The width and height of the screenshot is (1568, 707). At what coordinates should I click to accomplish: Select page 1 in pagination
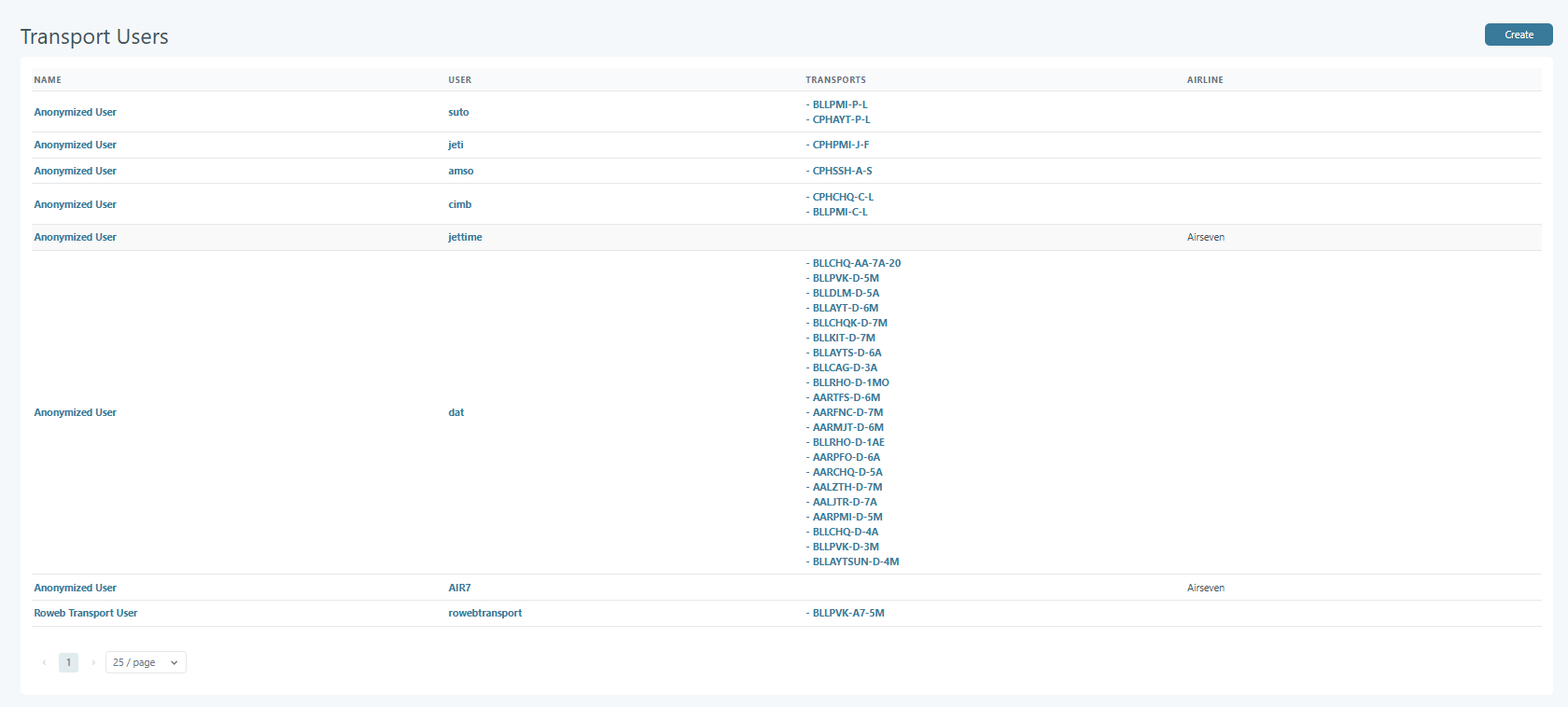point(68,662)
